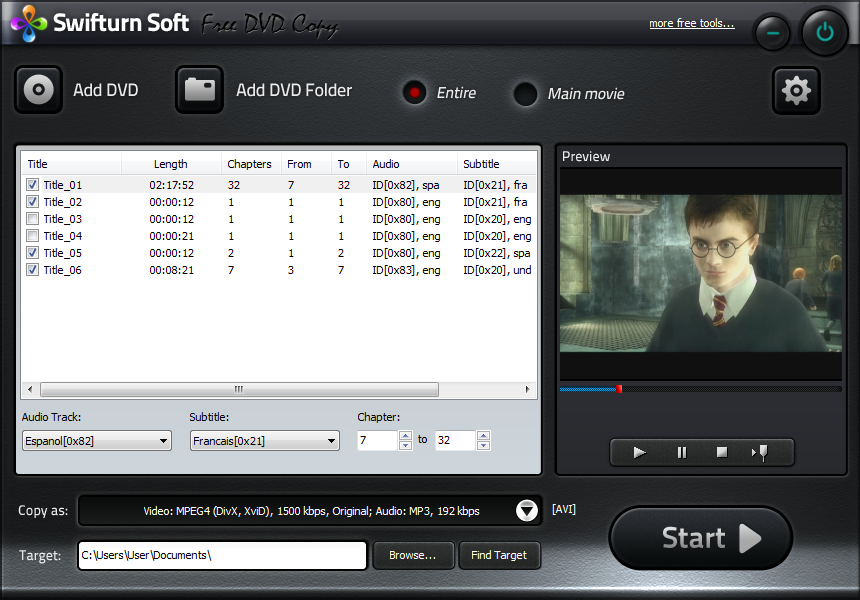Sort by the Length column header
Viewport: 860px width, 600px height.
(171, 164)
